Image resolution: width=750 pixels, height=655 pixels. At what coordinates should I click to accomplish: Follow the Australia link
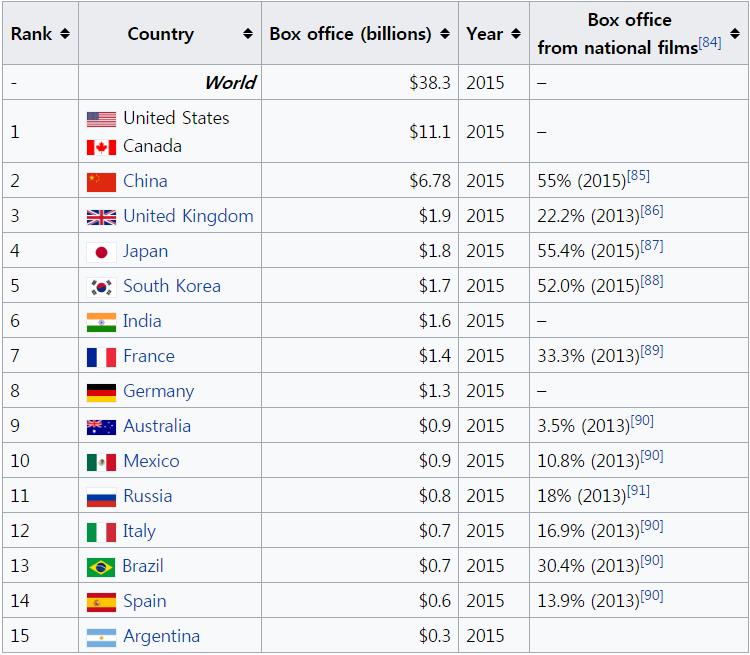pyautogui.click(x=156, y=426)
